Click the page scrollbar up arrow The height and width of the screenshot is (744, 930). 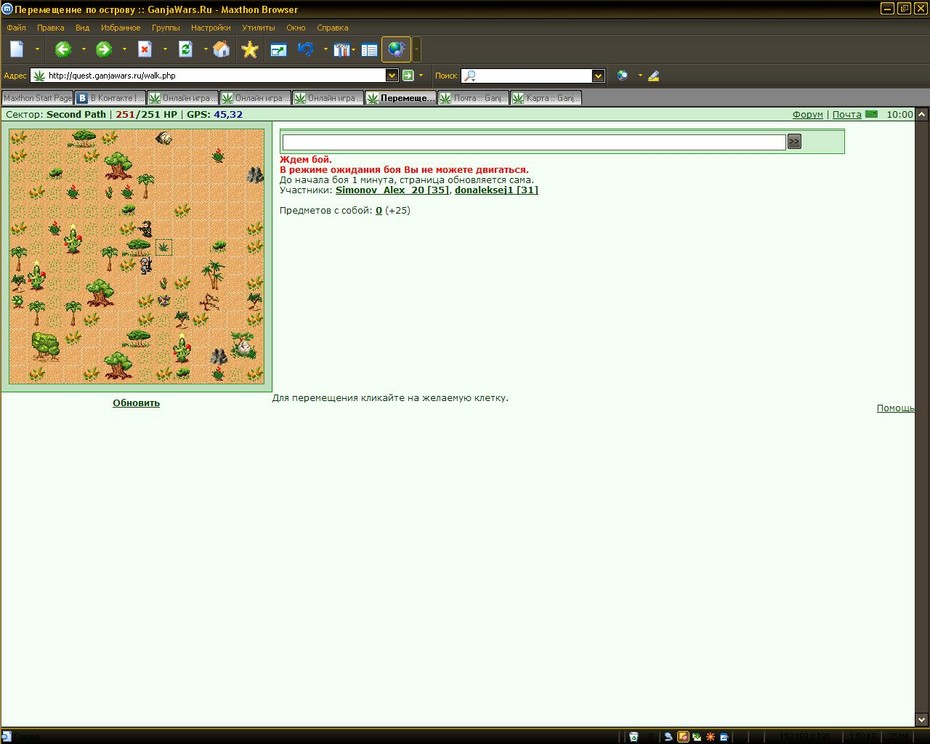922,114
